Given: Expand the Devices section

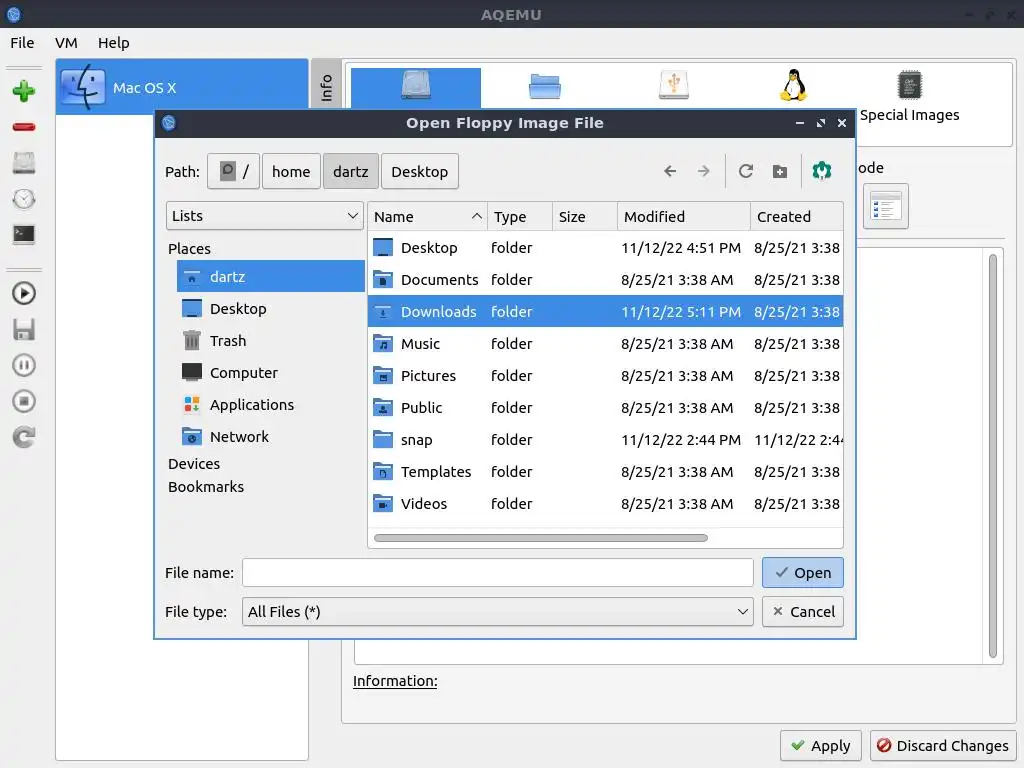Looking at the screenshot, I should (x=194, y=464).
